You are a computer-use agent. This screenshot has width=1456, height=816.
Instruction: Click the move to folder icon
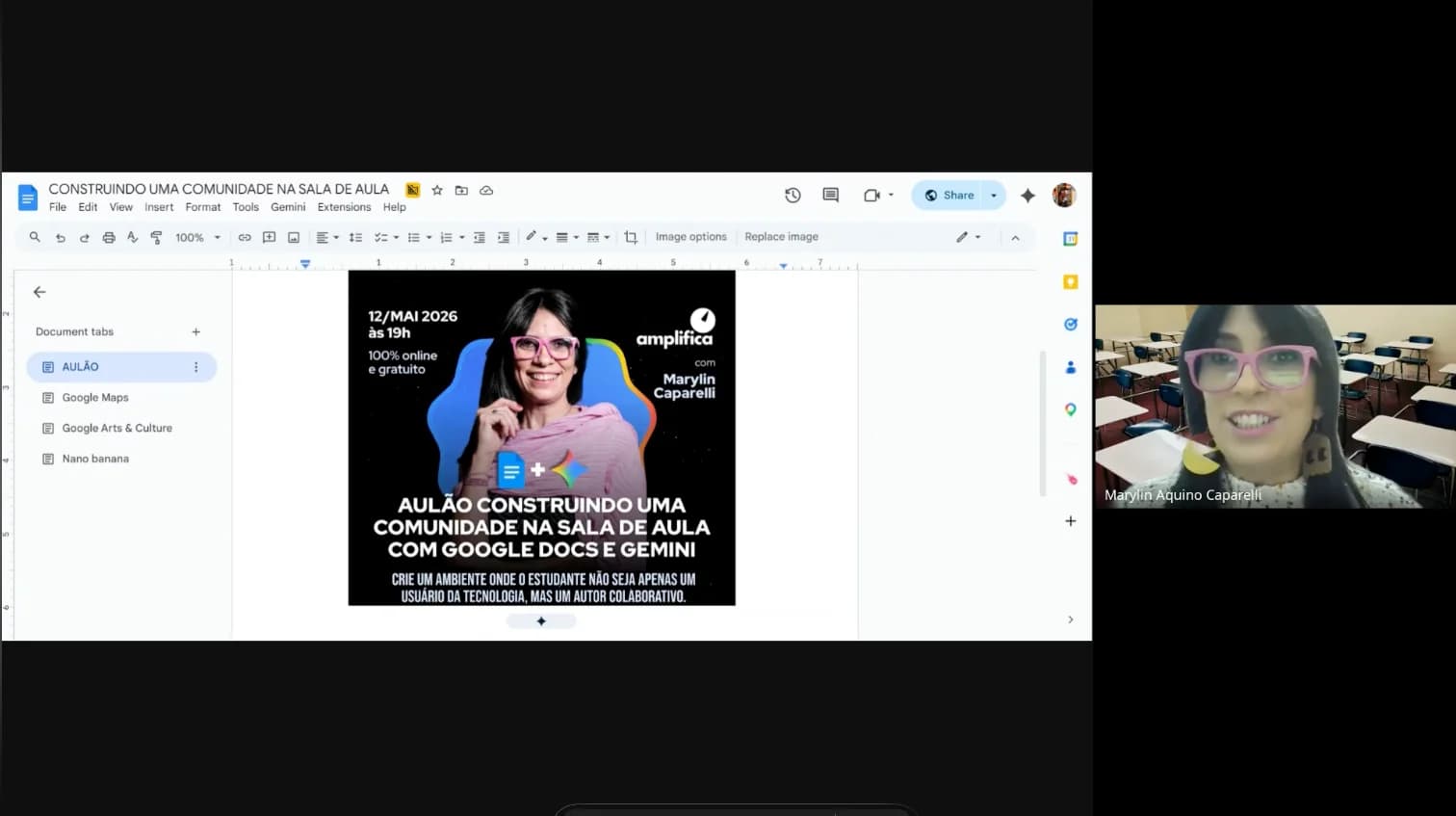461,191
